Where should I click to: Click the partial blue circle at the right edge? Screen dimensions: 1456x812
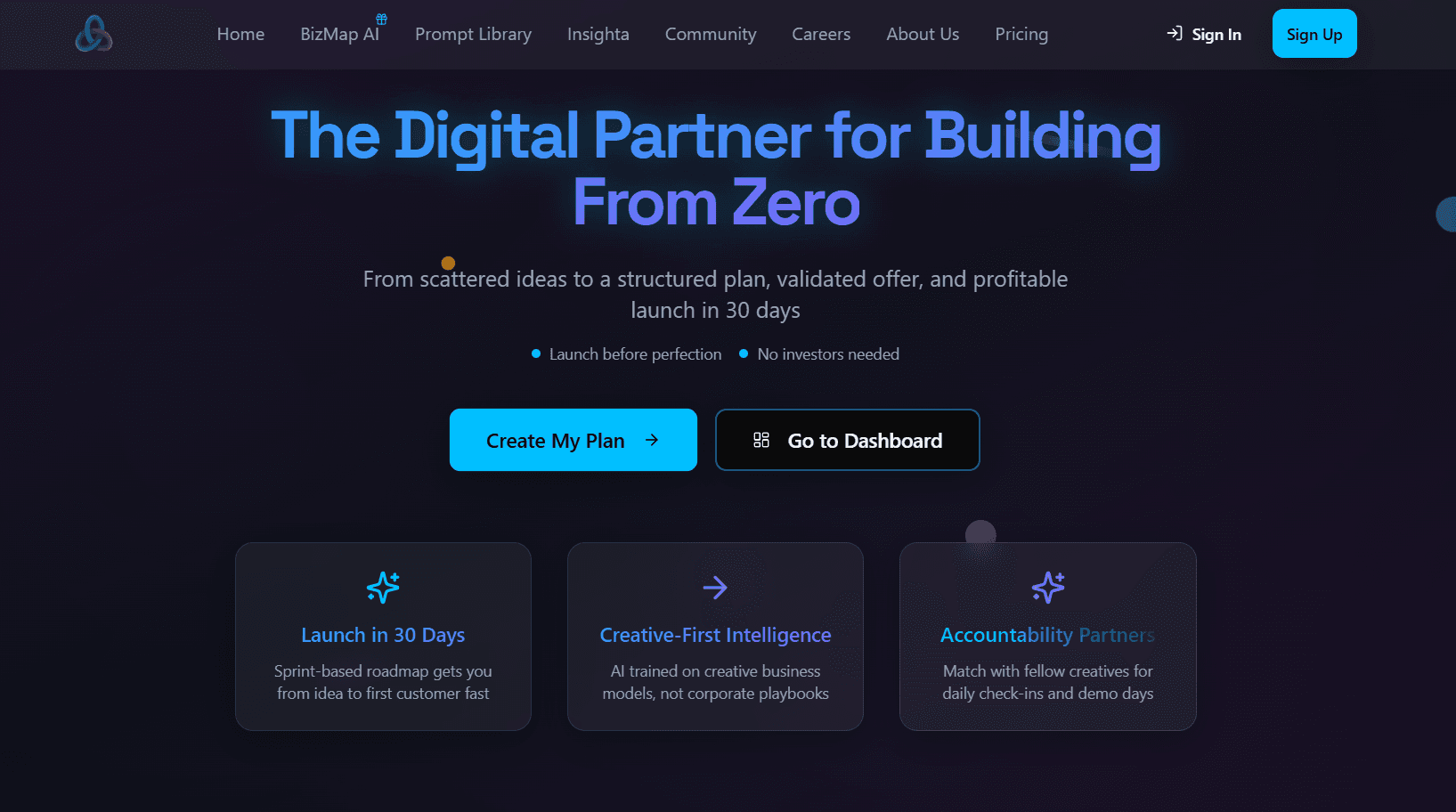pyautogui.click(x=1446, y=215)
